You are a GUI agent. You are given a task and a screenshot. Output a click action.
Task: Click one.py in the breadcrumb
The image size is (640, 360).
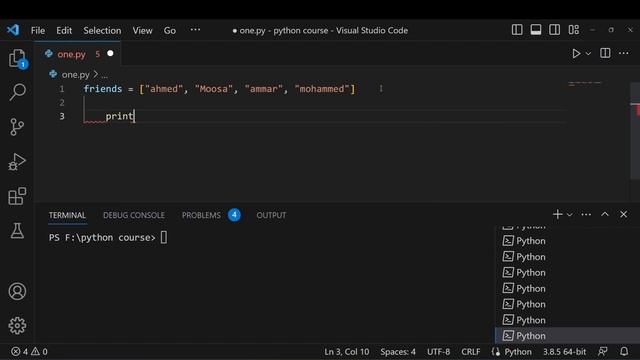pyautogui.click(x=76, y=75)
